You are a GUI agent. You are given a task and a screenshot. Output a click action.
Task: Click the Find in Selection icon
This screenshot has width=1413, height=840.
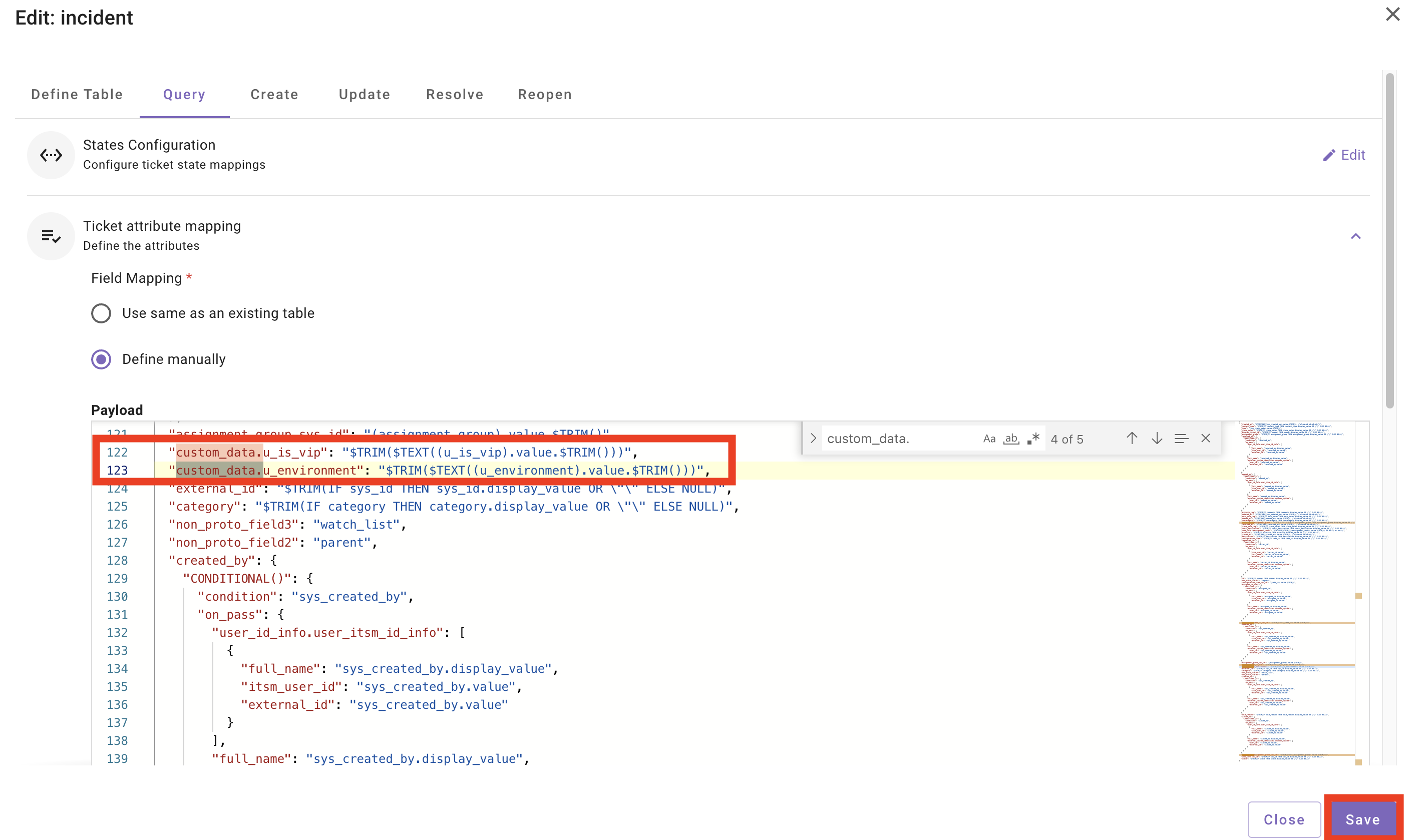pos(1181,438)
